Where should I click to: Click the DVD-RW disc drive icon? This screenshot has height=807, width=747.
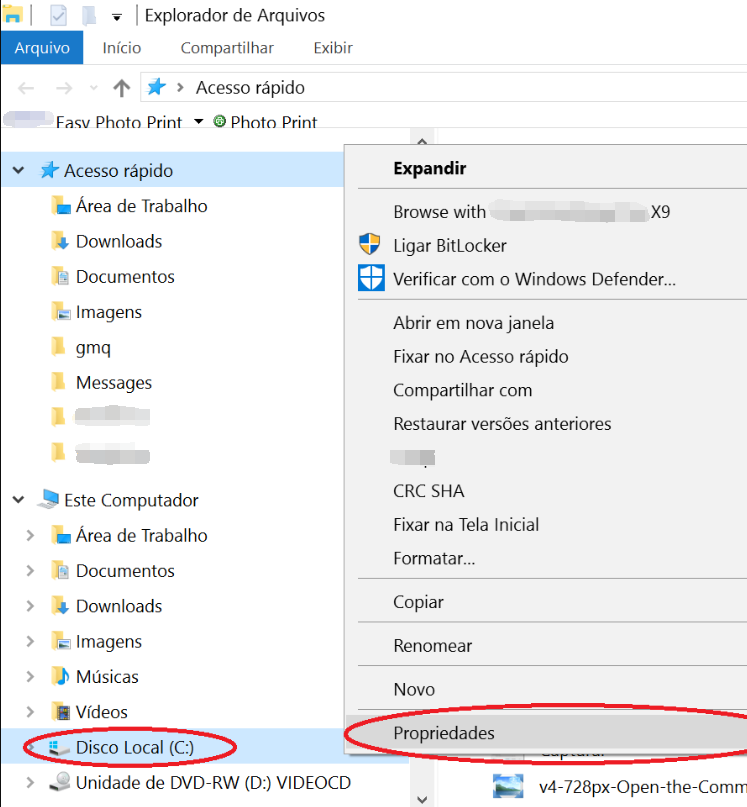point(60,782)
